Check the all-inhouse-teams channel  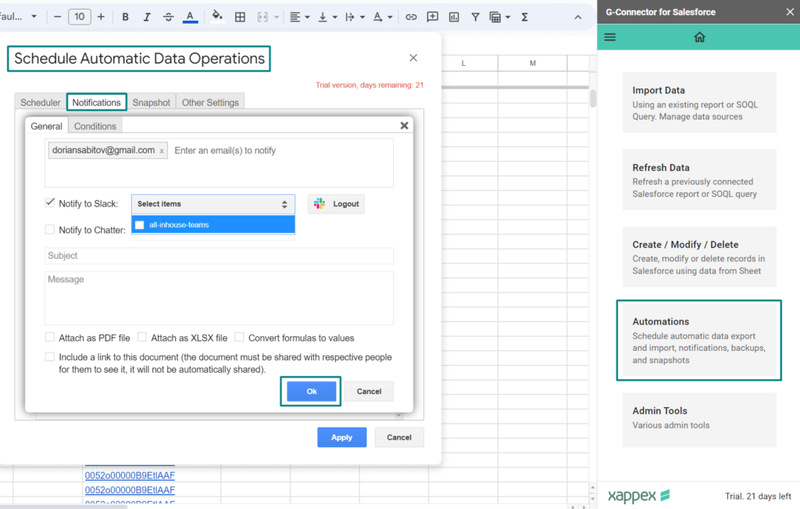tap(139, 225)
